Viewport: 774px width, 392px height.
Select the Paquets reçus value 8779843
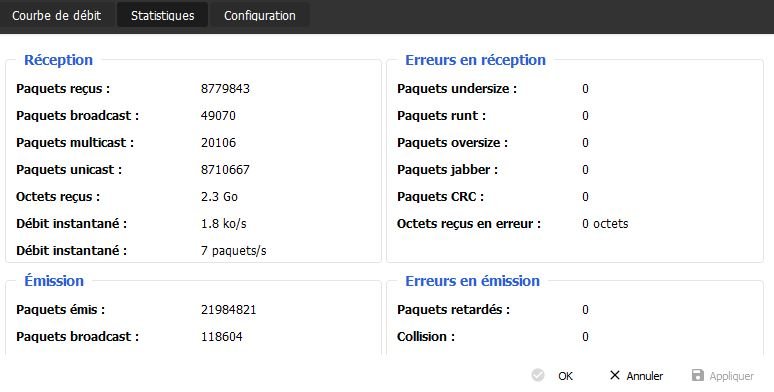click(x=225, y=89)
